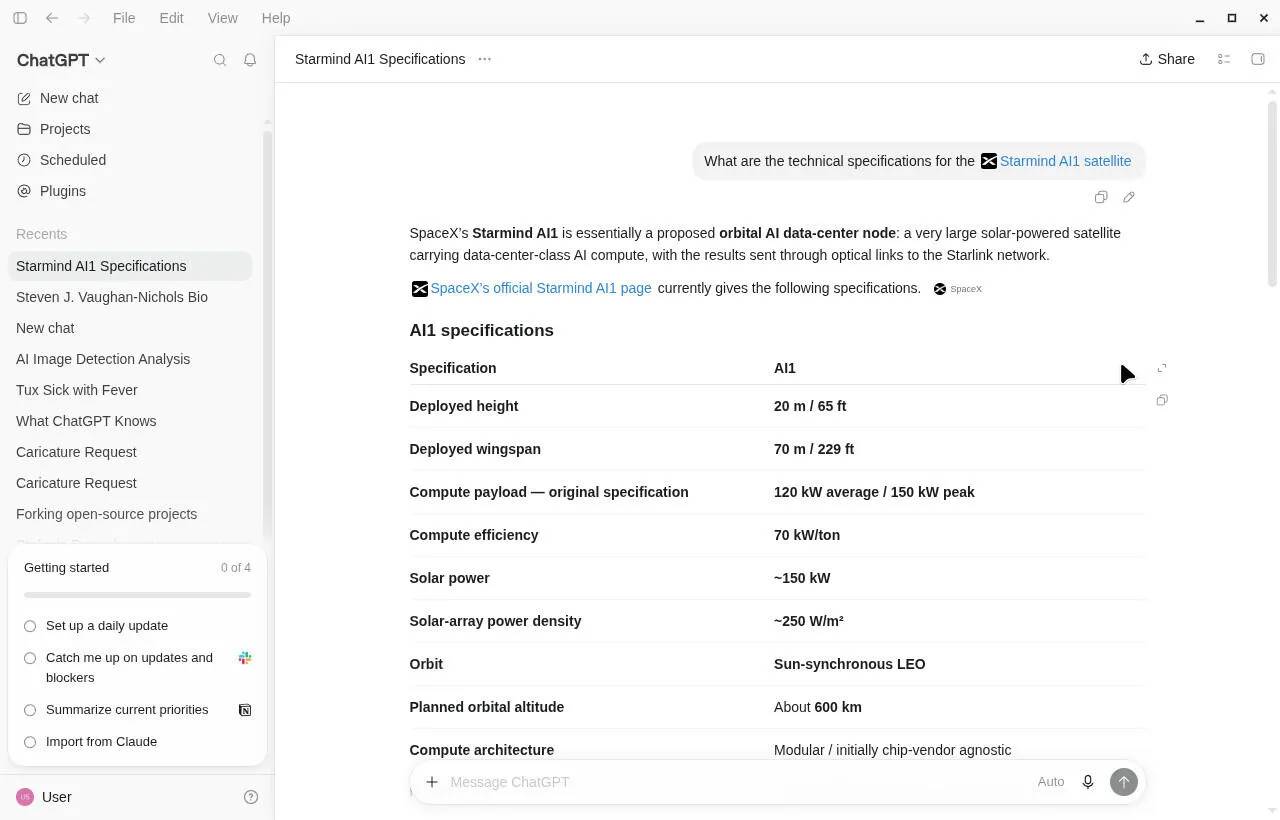Viewport: 1280px width, 820px height.
Task: Open the View menu
Action: [222, 18]
